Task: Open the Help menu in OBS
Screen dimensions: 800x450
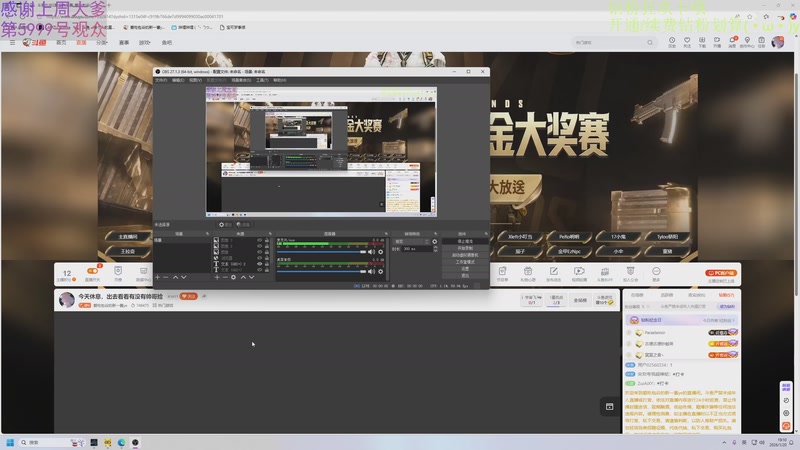Action: pos(280,80)
